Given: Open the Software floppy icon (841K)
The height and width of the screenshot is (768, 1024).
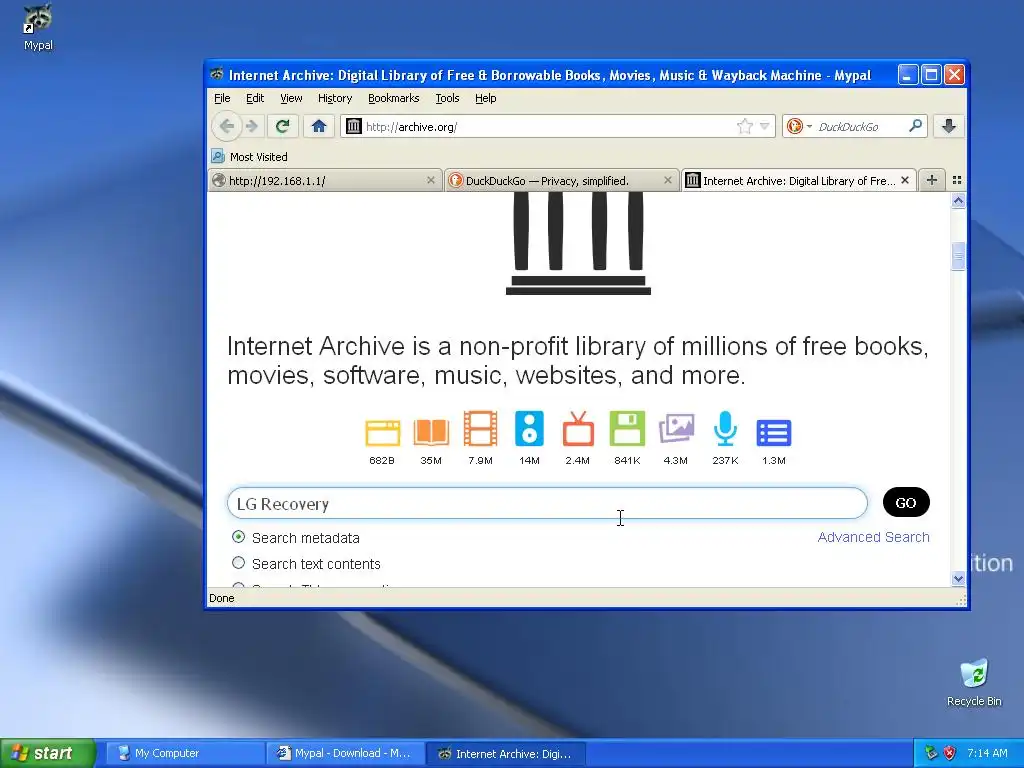Looking at the screenshot, I should pos(627,429).
